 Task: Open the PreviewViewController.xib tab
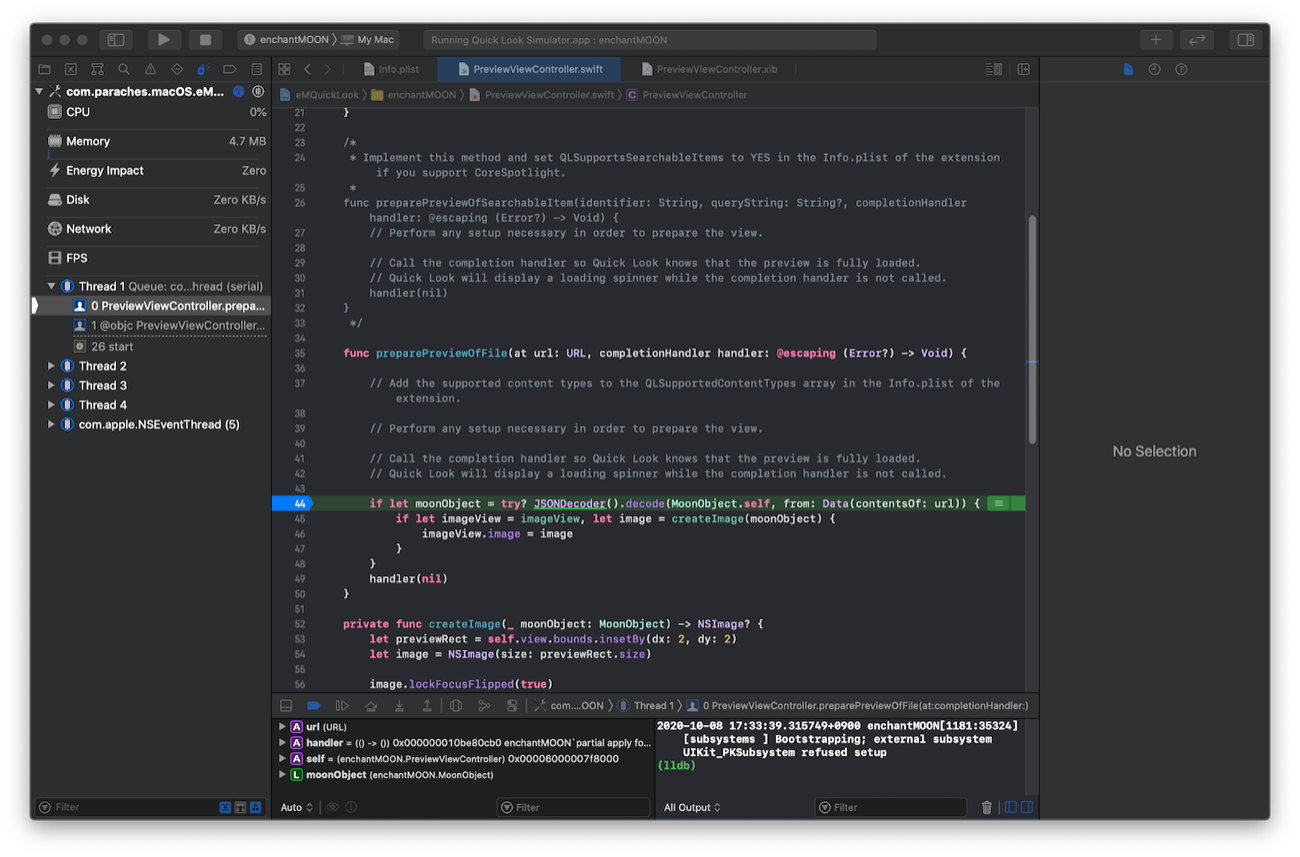pyautogui.click(x=708, y=70)
